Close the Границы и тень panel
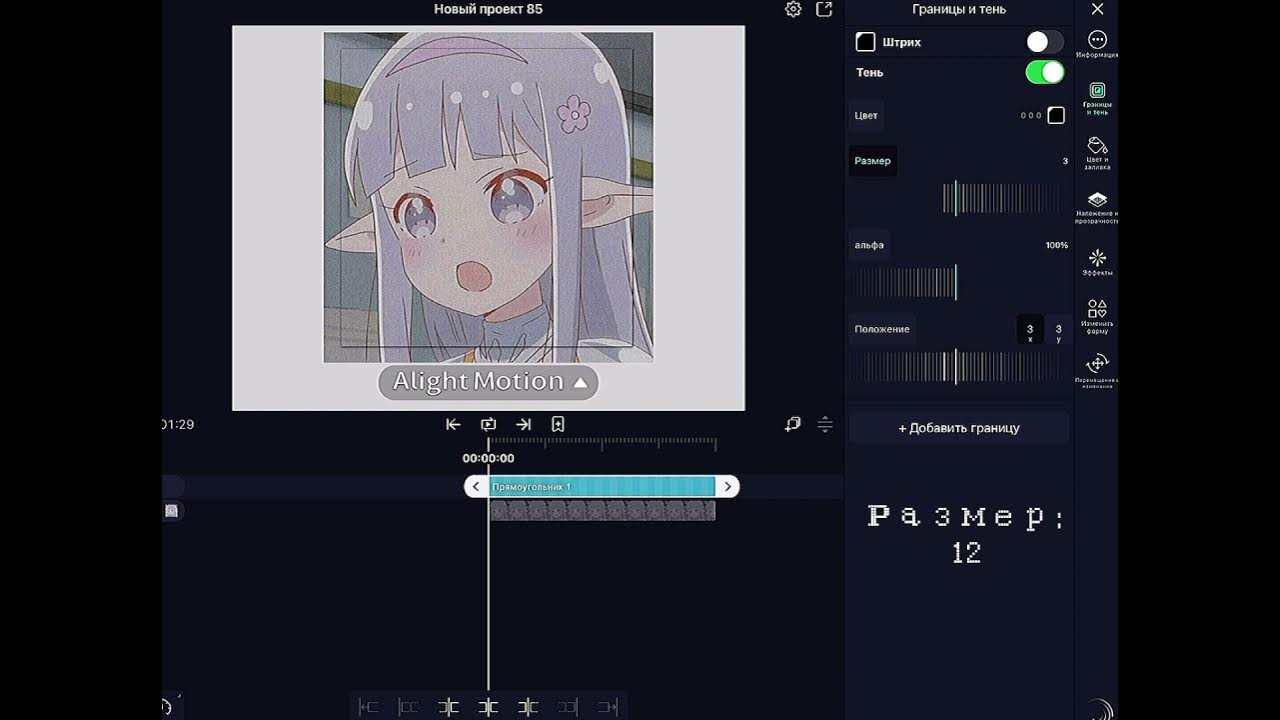The height and width of the screenshot is (720, 1280). coord(1097,9)
